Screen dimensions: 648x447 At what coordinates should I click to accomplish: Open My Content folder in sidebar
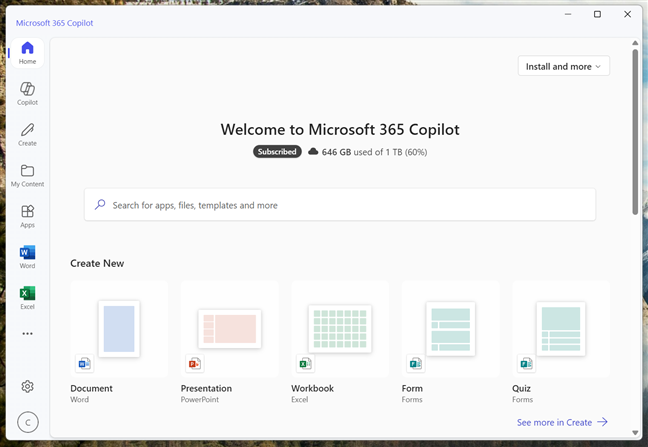(27, 176)
